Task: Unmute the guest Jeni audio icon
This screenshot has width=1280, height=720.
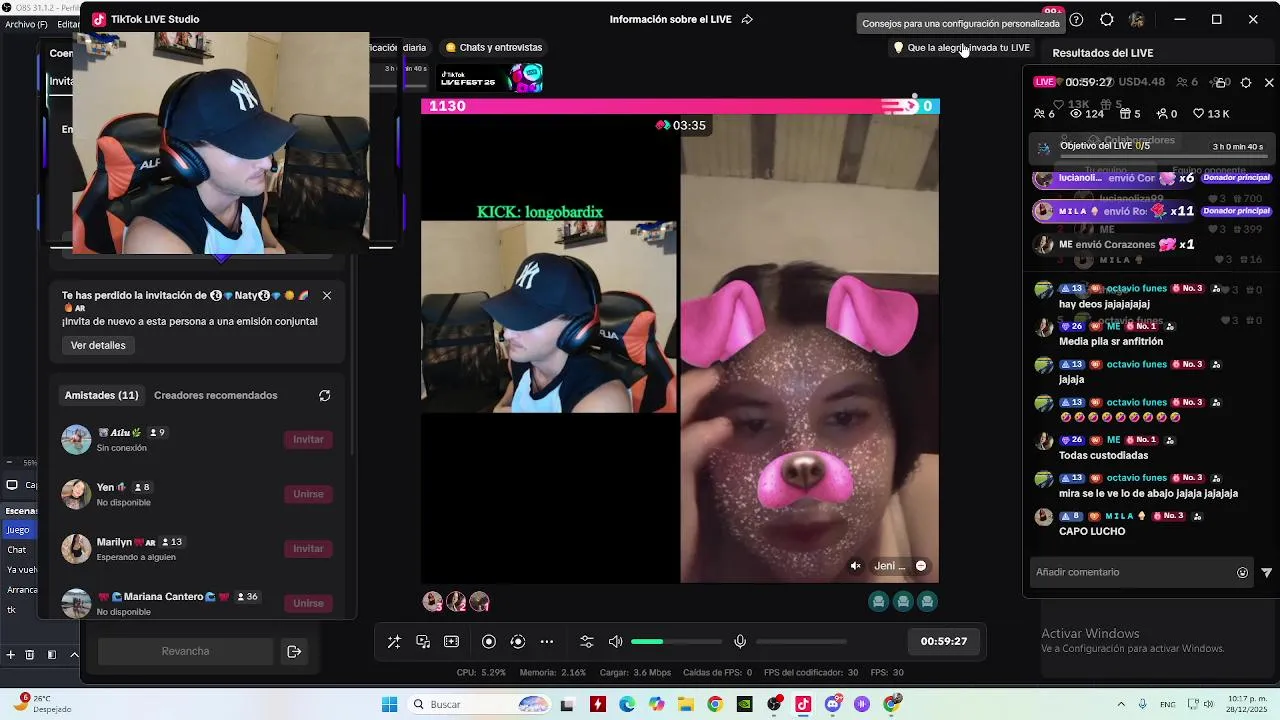Action: click(855, 566)
